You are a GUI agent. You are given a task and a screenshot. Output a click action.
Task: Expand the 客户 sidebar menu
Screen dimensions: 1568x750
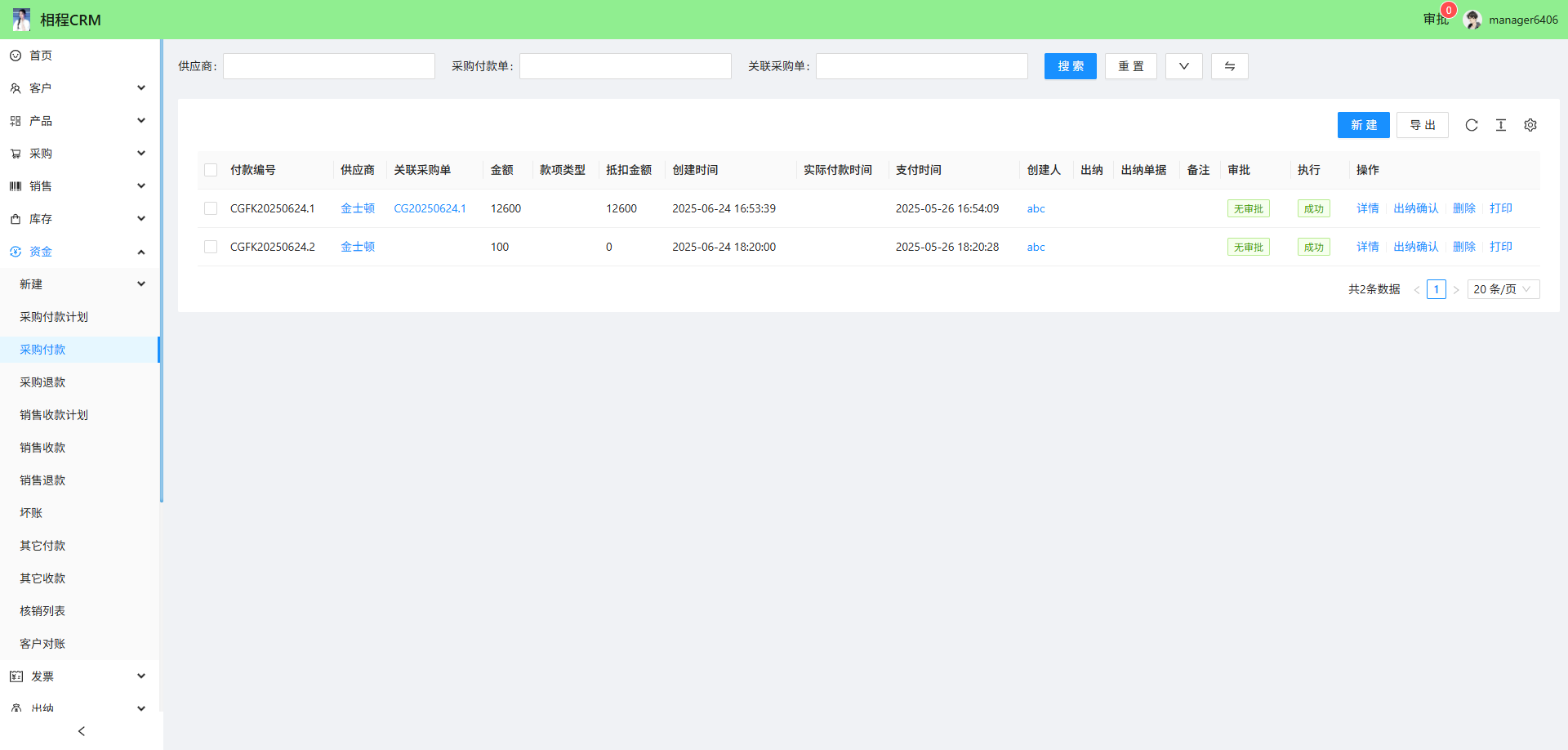tap(79, 88)
